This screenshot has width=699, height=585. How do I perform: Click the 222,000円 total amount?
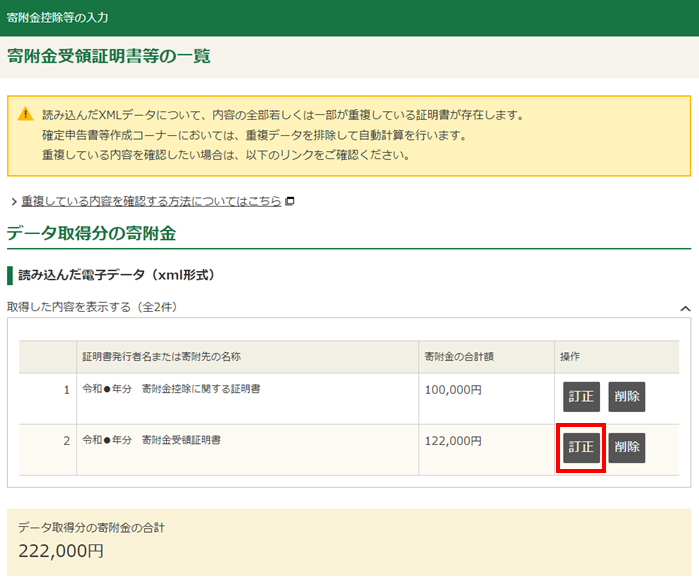click(x=61, y=550)
